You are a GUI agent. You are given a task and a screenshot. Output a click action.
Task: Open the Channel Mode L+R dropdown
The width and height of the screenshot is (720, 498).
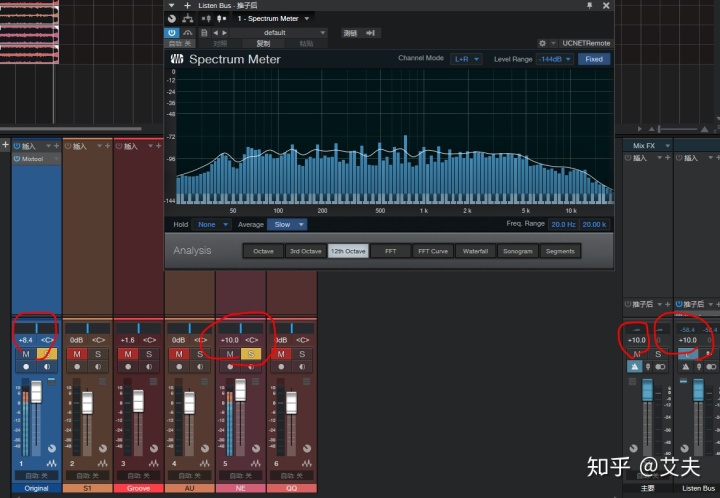(x=466, y=59)
